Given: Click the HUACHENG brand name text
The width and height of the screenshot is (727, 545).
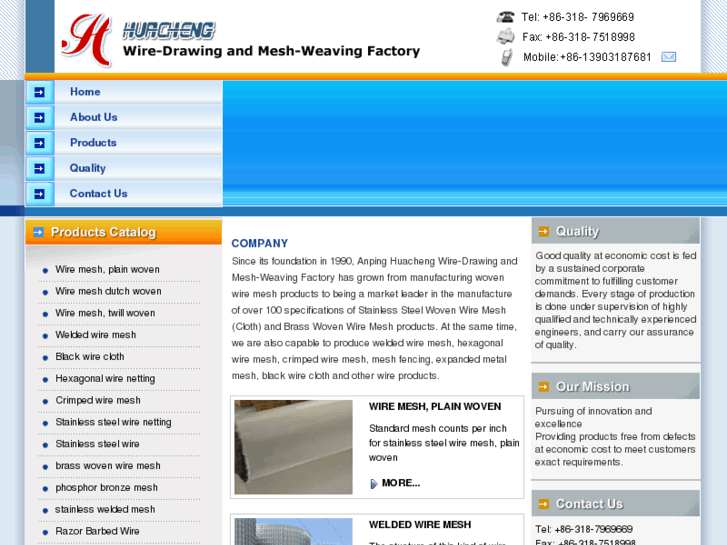Looking at the screenshot, I should (x=169, y=31).
